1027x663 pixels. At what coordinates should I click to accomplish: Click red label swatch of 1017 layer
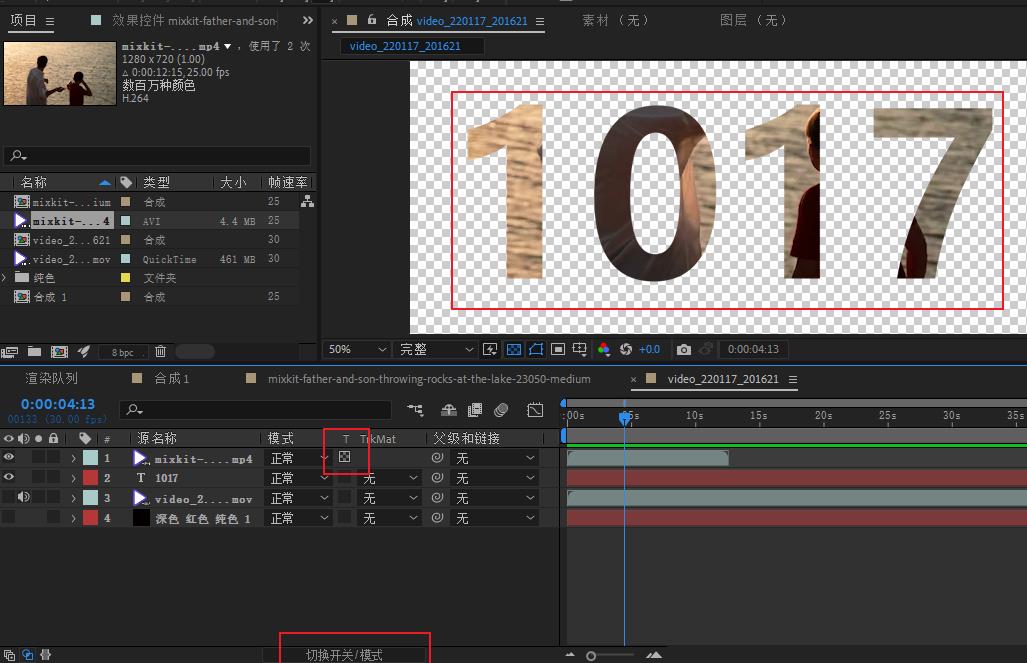(90, 478)
